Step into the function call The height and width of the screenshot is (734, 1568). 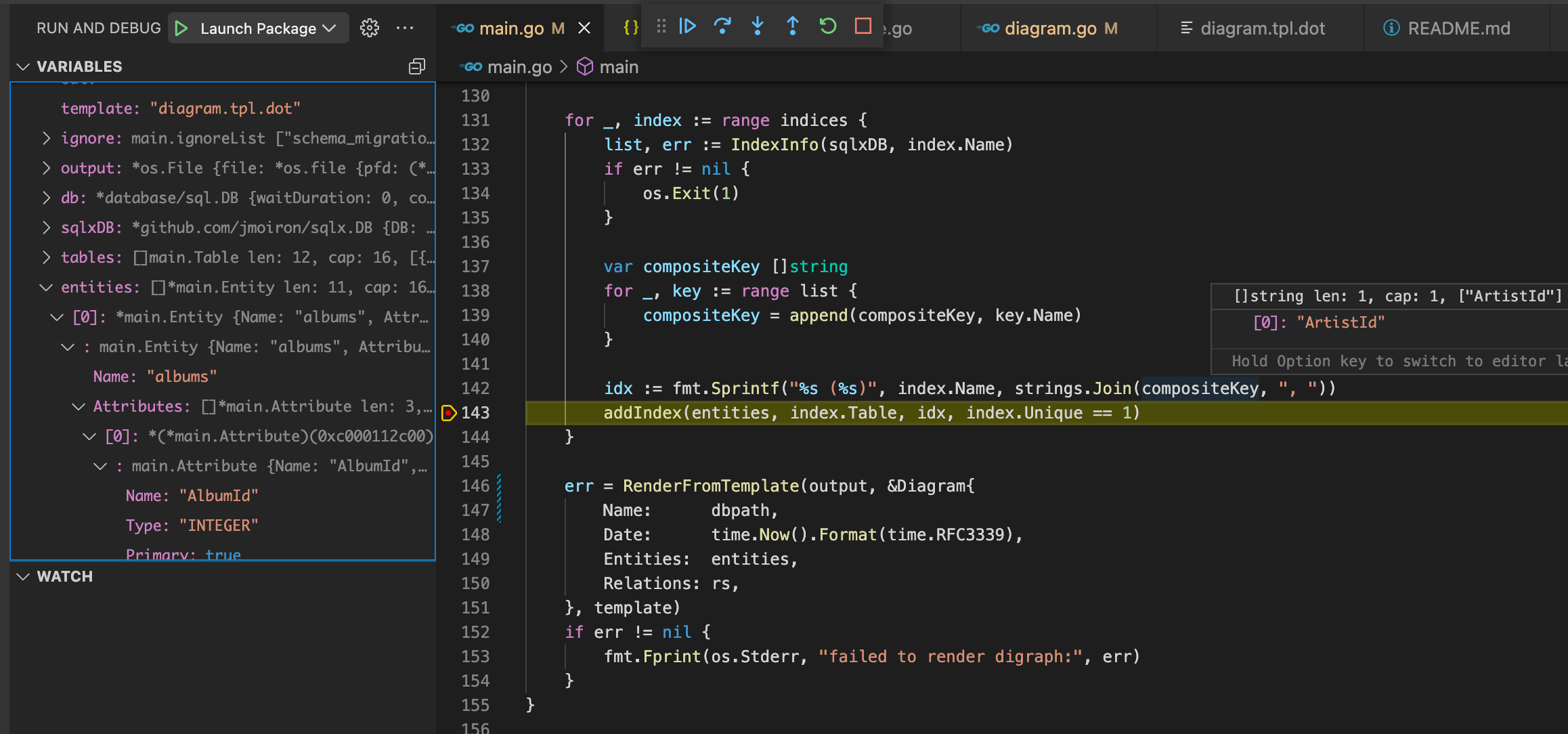pos(758,26)
